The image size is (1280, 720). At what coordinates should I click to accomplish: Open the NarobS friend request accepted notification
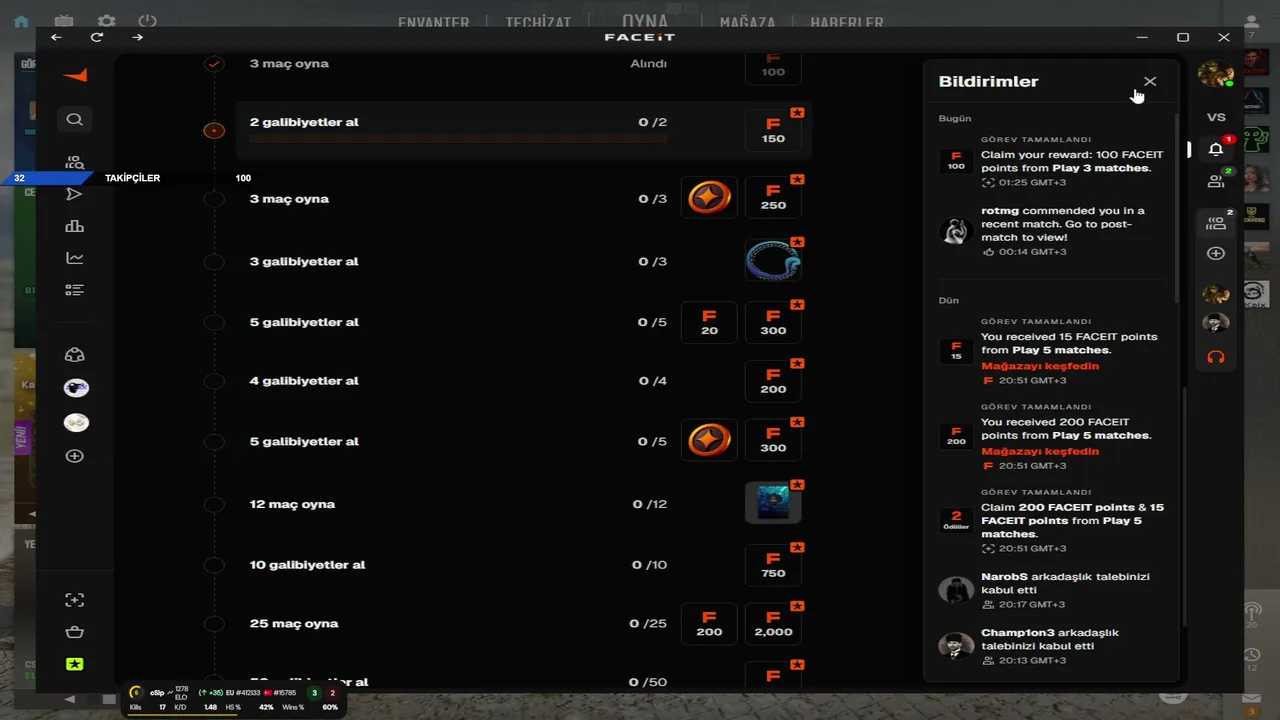(1053, 590)
